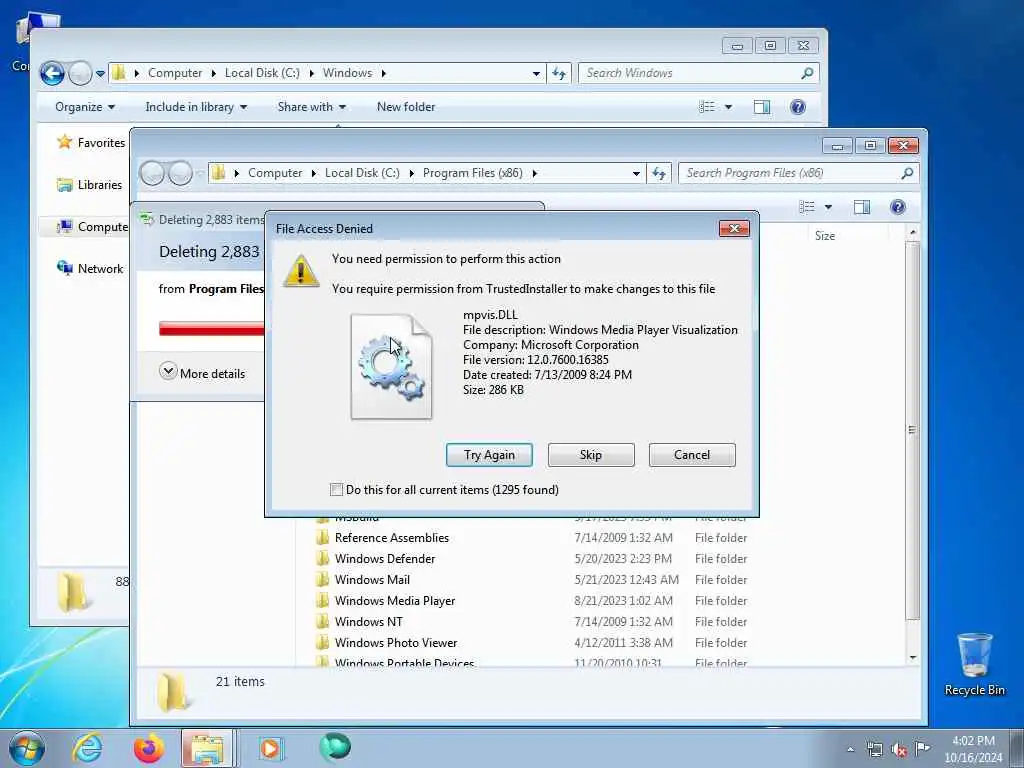Viewport: 1024px width, 768px height.
Task: Open recent pages dropdown in Windows window
Action: pyautogui.click(x=100, y=74)
